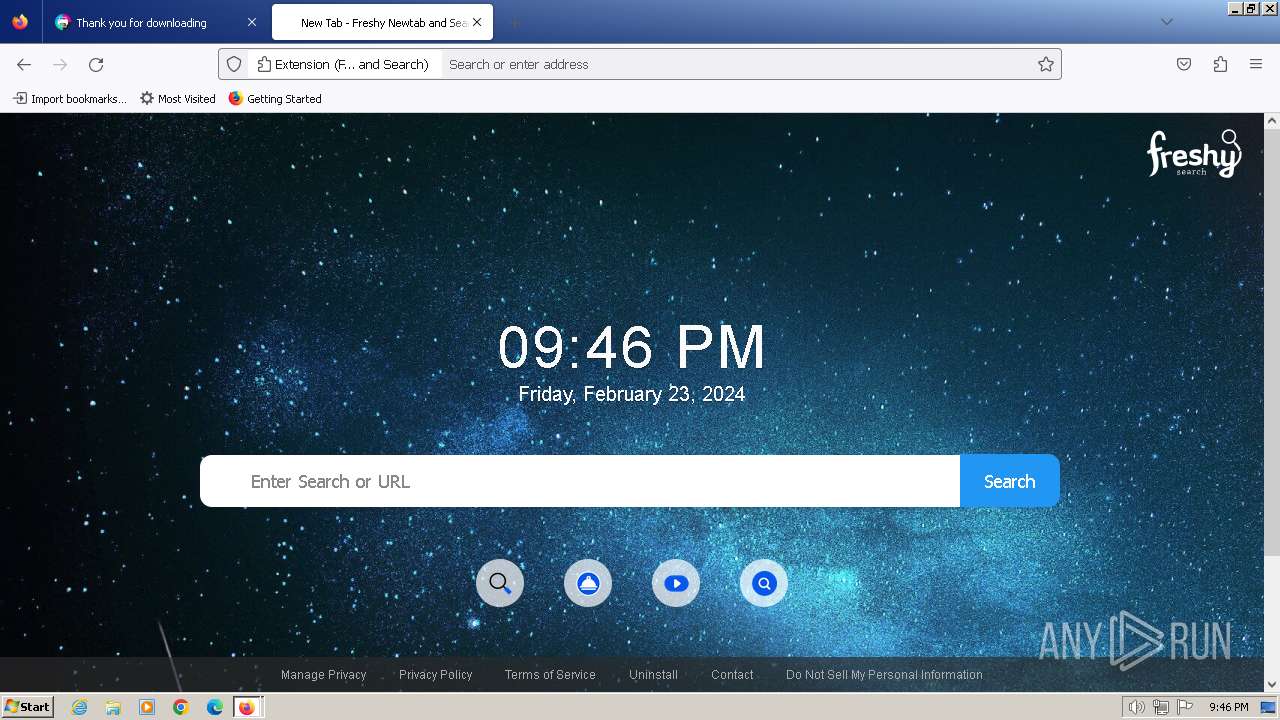Open the Privacy Policy link
Image resolution: width=1280 pixels, height=720 pixels.
click(x=436, y=675)
